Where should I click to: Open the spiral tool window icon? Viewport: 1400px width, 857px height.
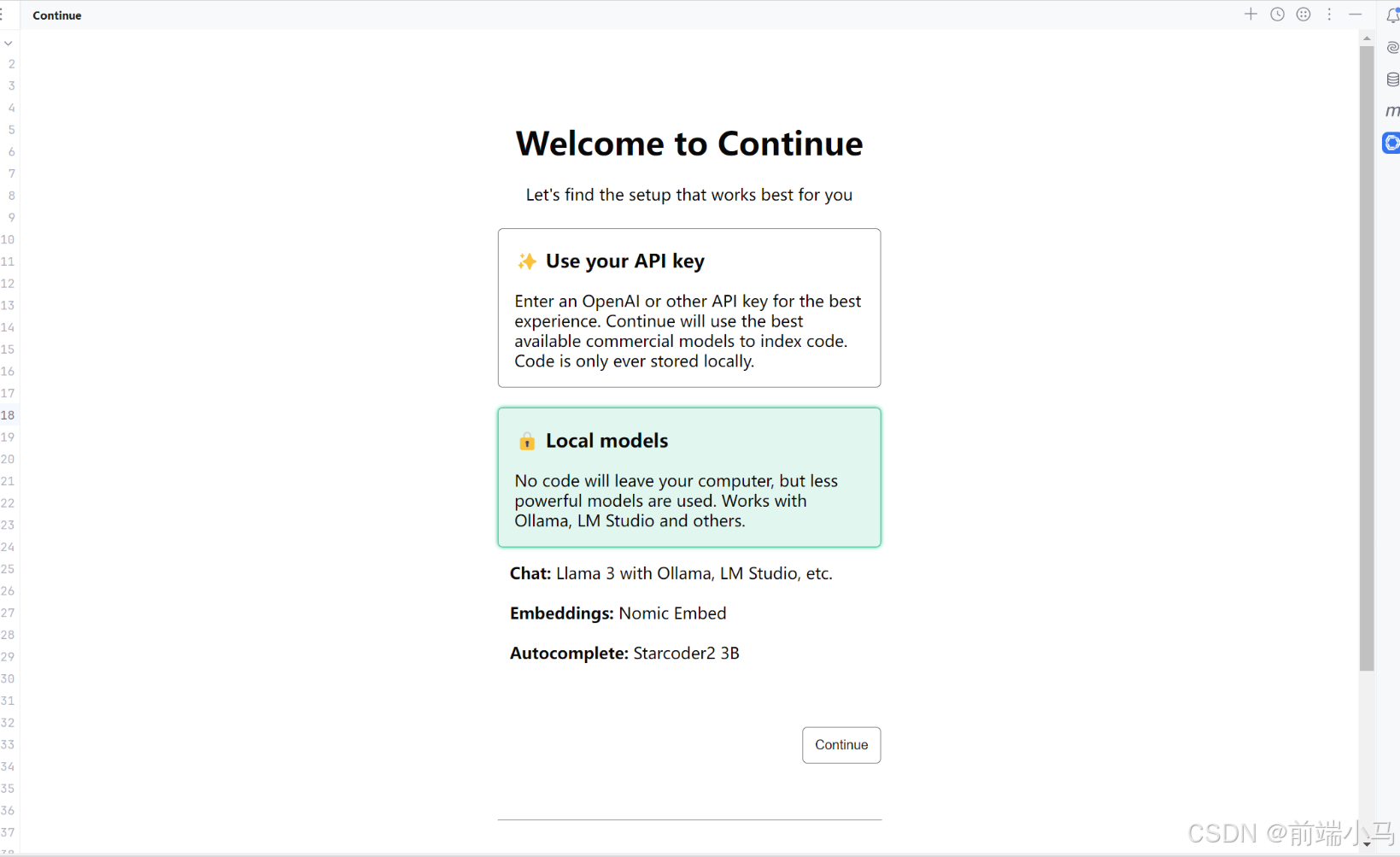pyautogui.click(x=1392, y=48)
